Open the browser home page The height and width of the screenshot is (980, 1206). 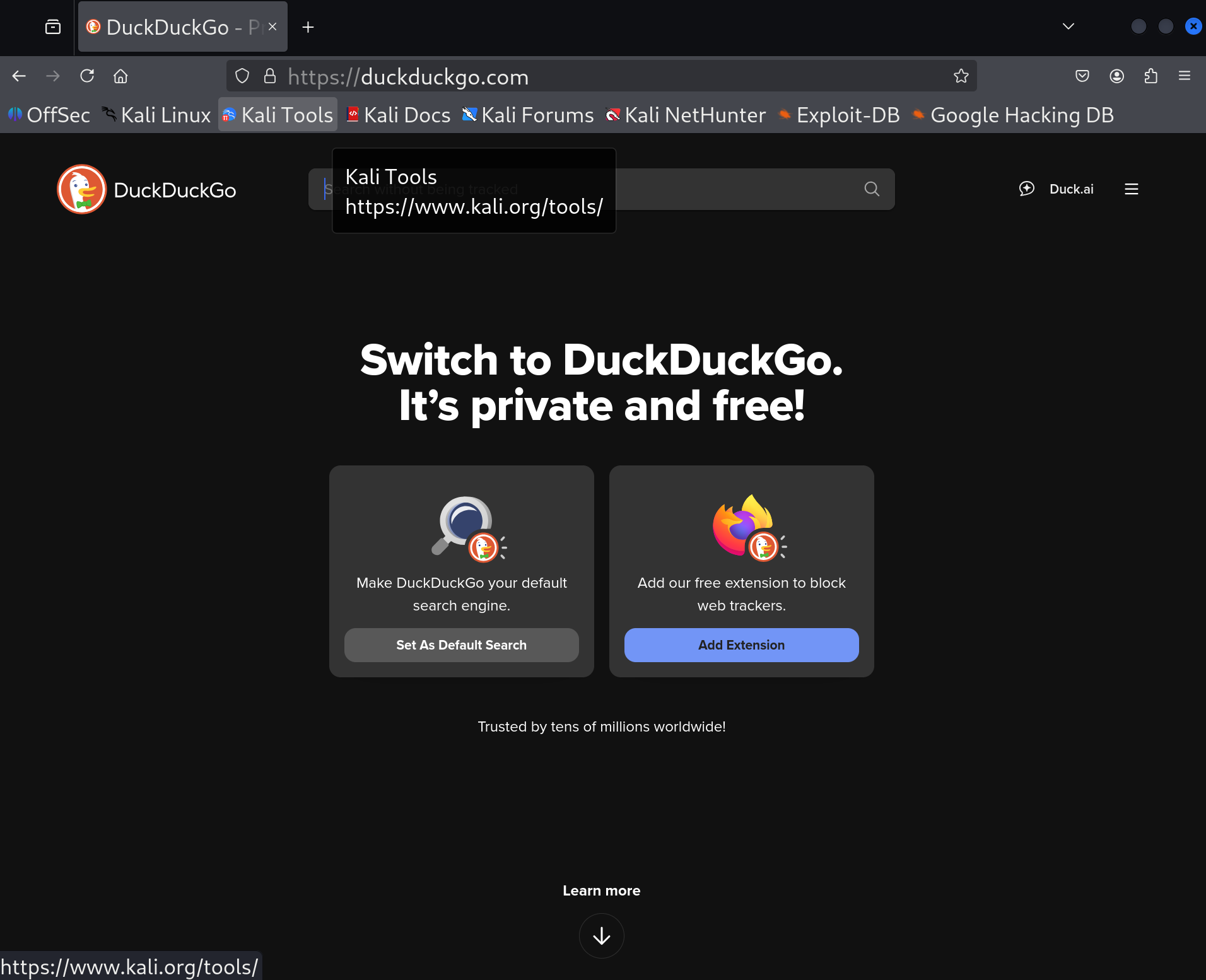(120, 76)
